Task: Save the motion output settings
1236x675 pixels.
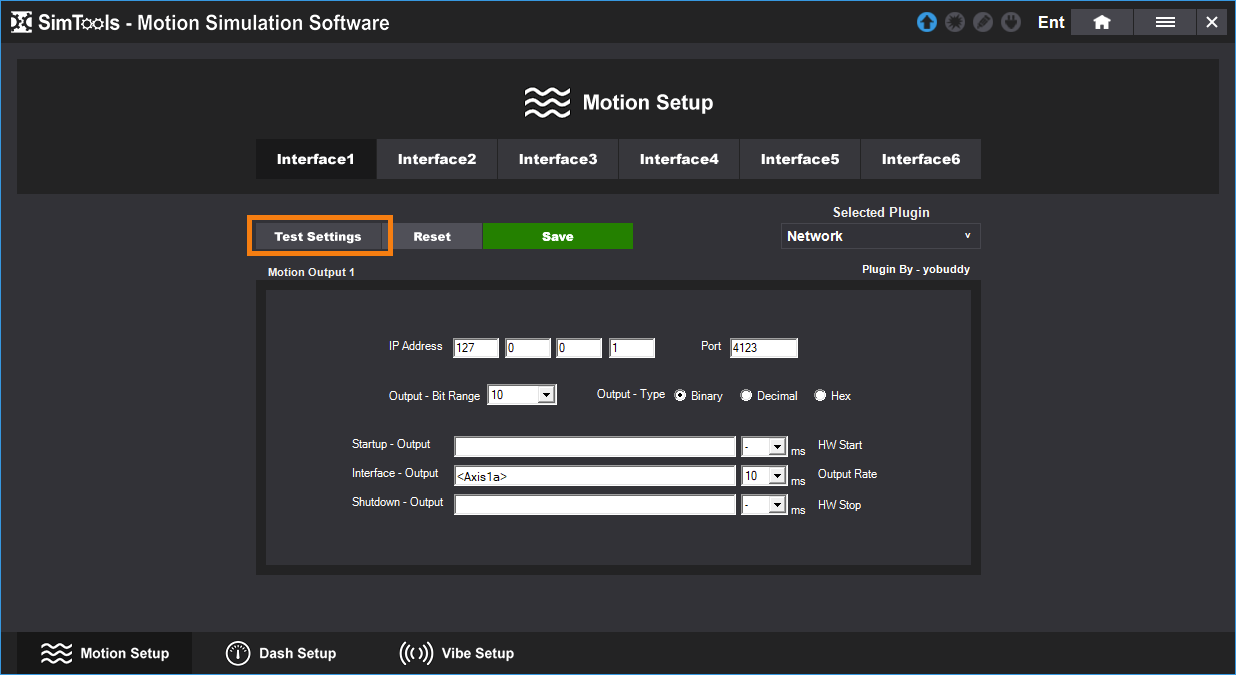Action: pos(558,236)
